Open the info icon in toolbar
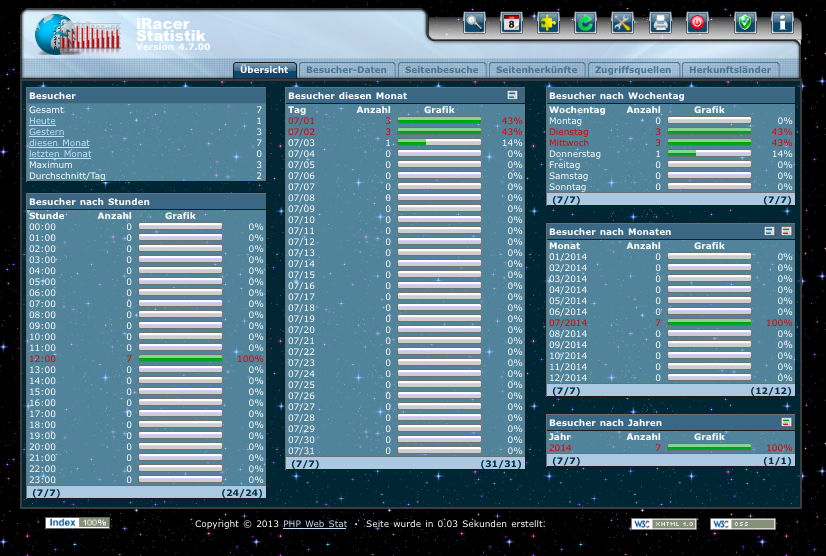Screen dimensions: 826x556 [x=781, y=22]
